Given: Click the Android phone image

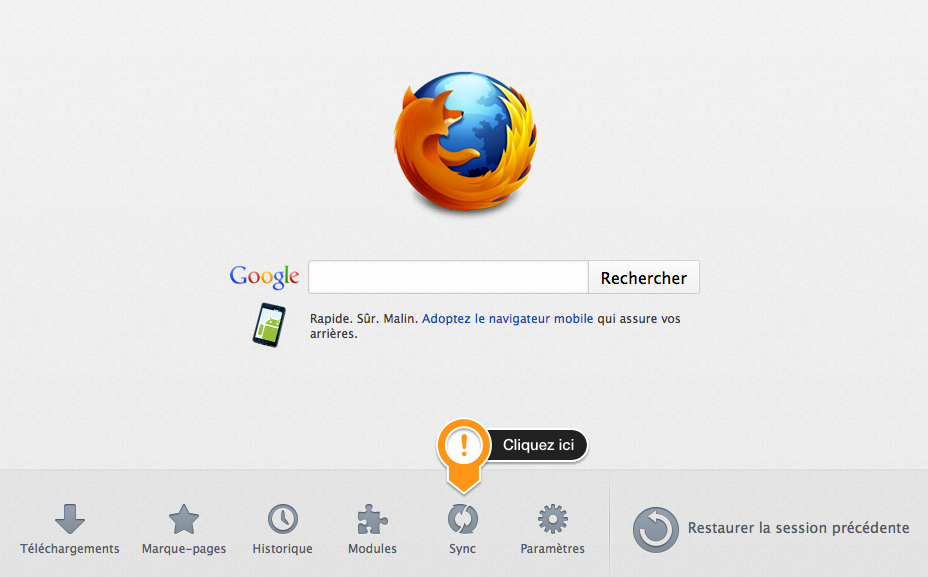Looking at the screenshot, I should pyautogui.click(x=269, y=325).
